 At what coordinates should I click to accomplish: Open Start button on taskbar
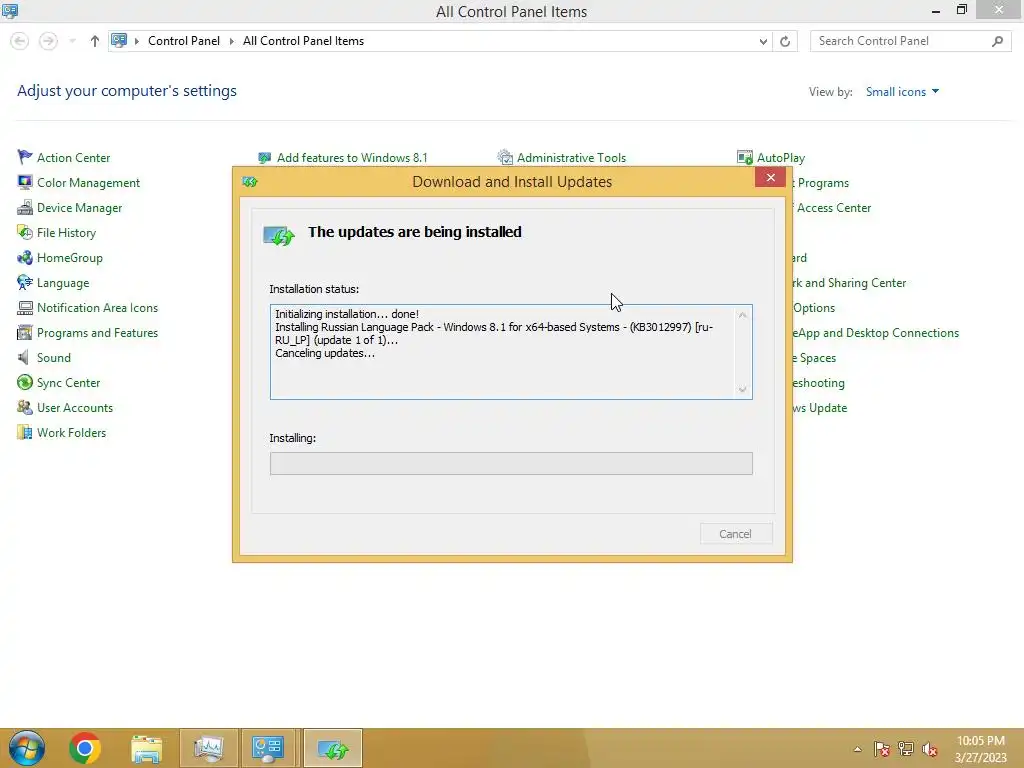coord(27,748)
